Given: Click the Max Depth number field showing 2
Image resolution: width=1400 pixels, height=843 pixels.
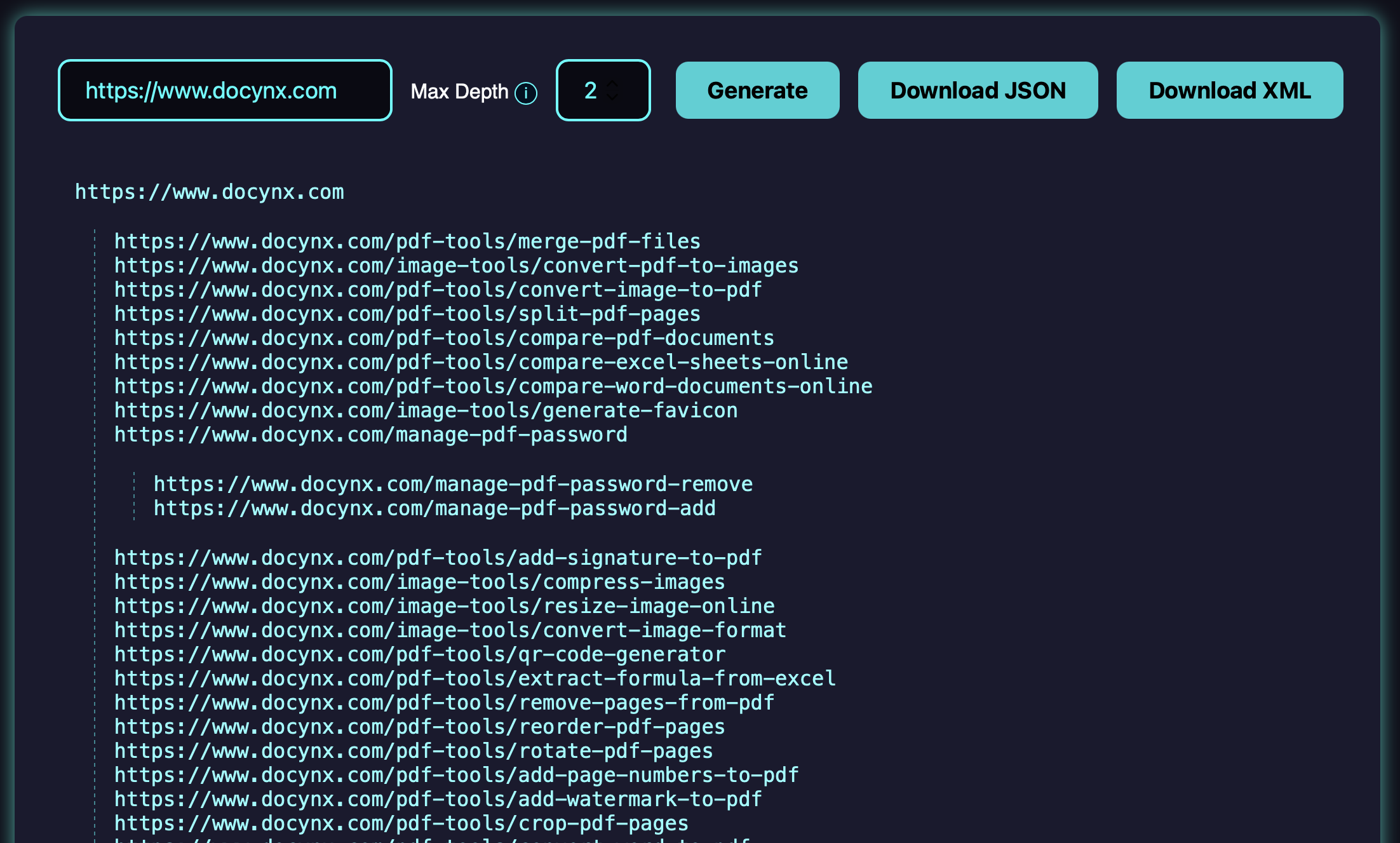Looking at the screenshot, I should point(603,90).
